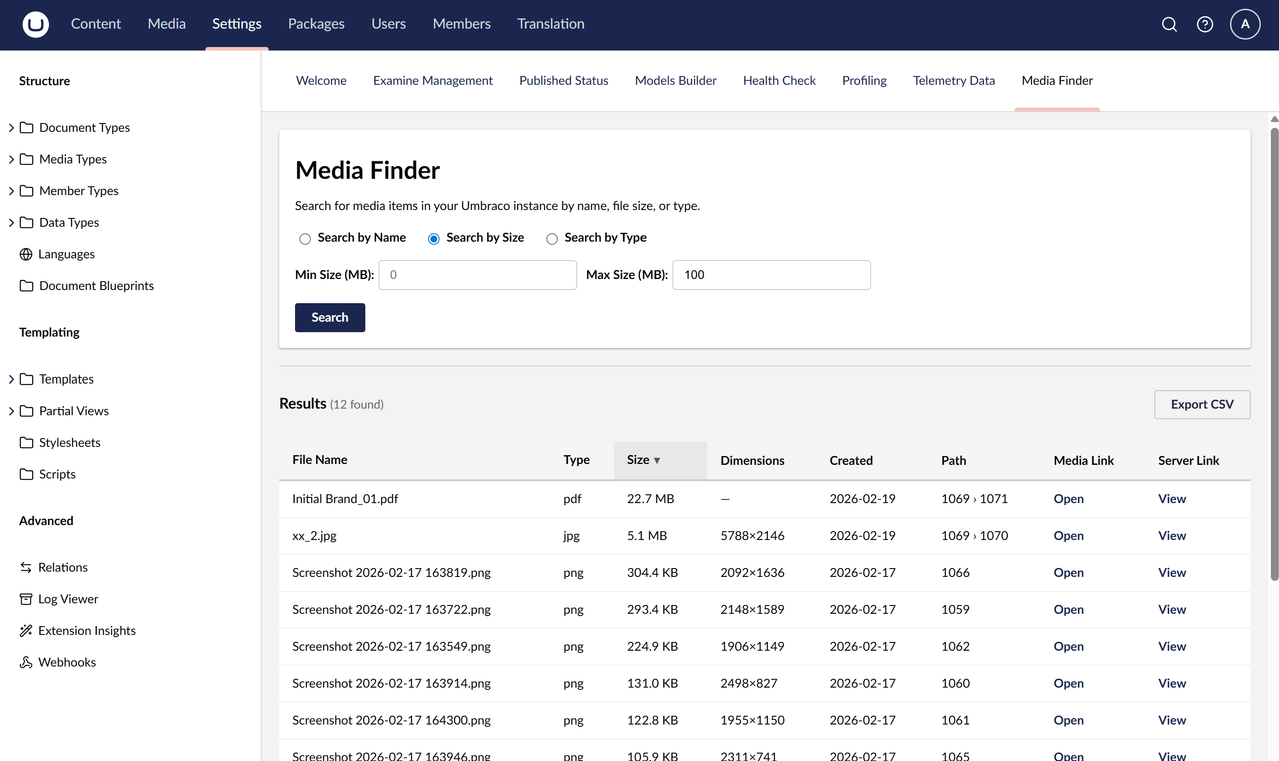
Task: Expand the Templates folder chevron
Action: pyautogui.click(x=11, y=379)
